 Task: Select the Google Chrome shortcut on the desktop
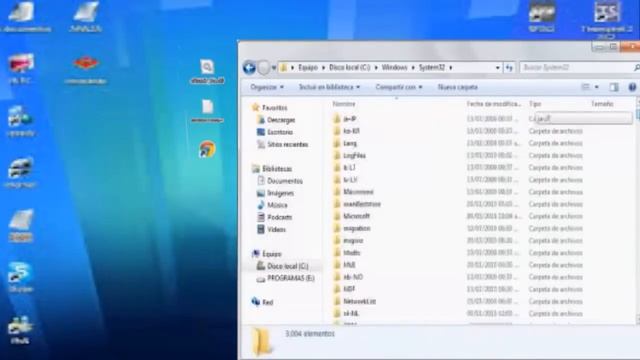(x=207, y=149)
